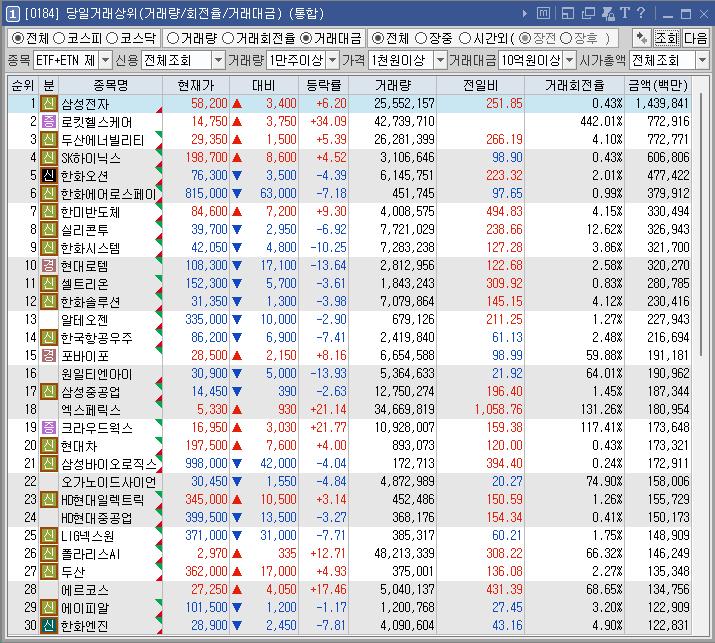The height and width of the screenshot is (643, 715).
Task: Click the 신 badge on SK하이닉스 row
Action: point(48,158)
